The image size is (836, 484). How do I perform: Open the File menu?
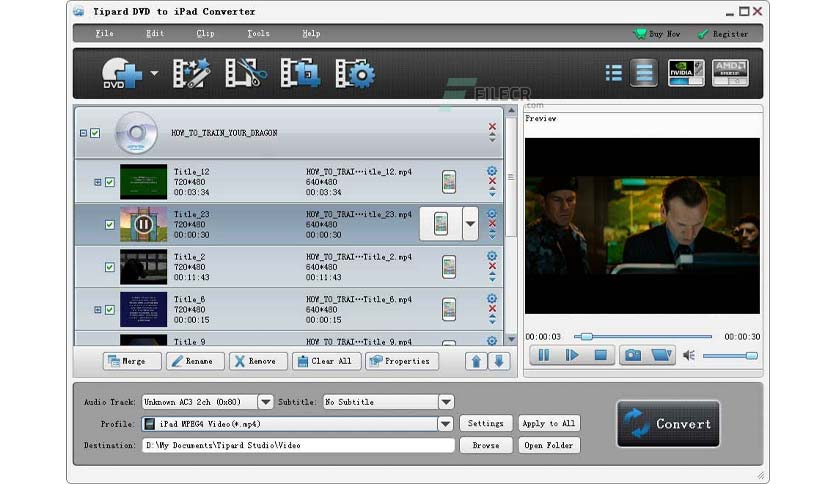pyautogui.click(x=104, y=33)
